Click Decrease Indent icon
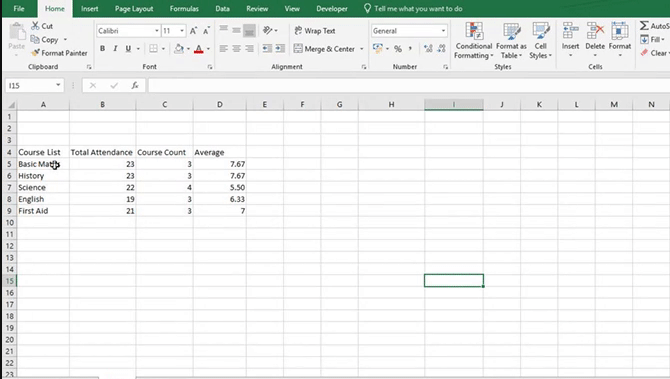Screen dimensions: 670x379 (x=267, y=49)
